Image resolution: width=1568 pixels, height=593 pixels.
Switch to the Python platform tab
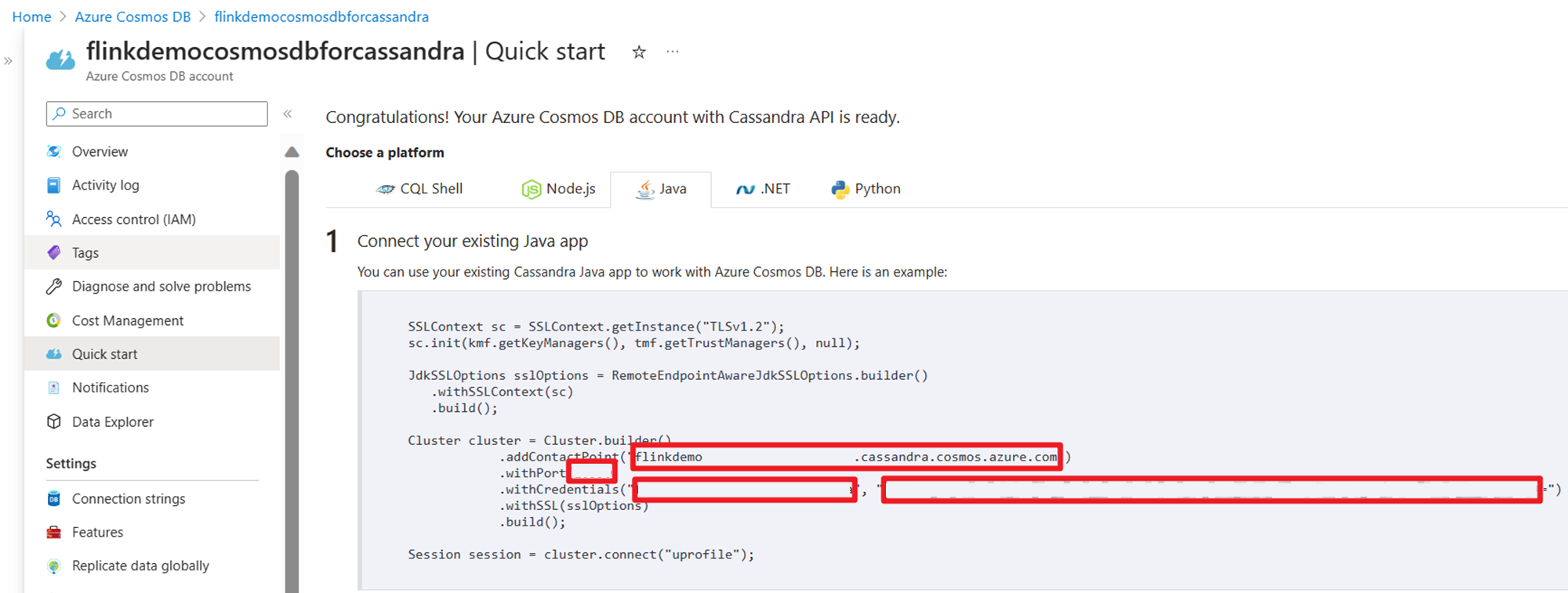coord(866,189)
